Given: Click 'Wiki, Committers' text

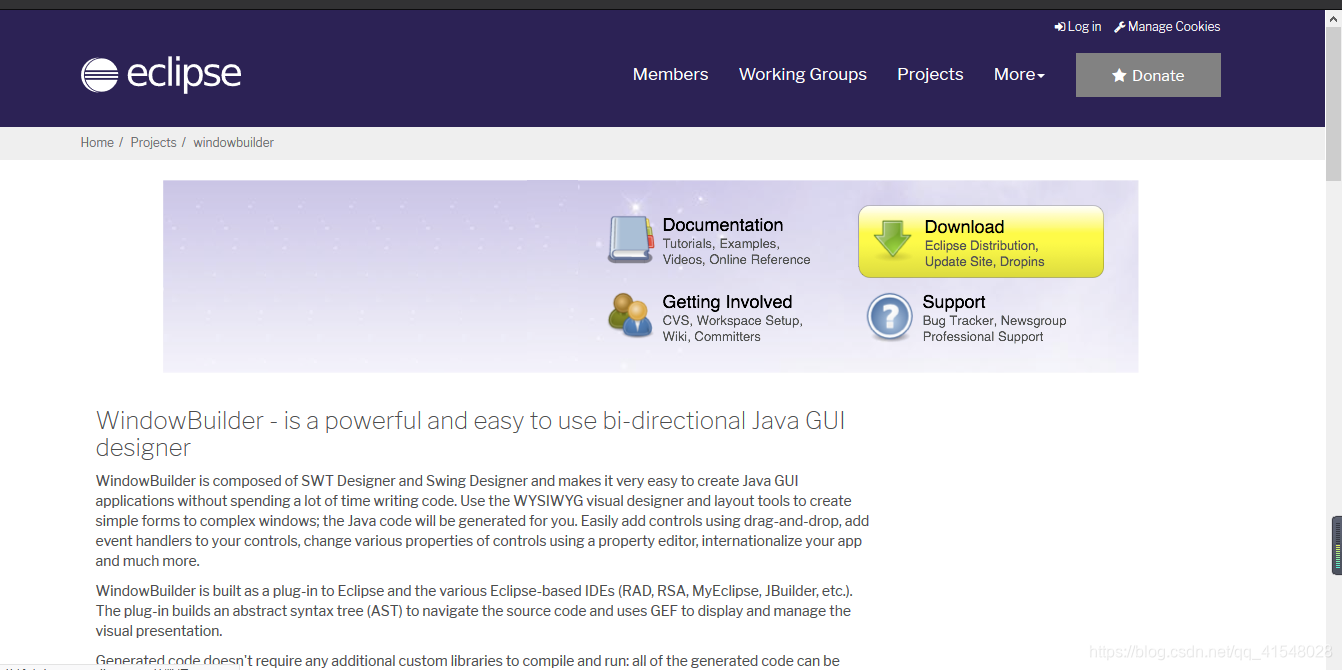Looking at the screenshot, I should pyautogui.click(x=711, y=337).
